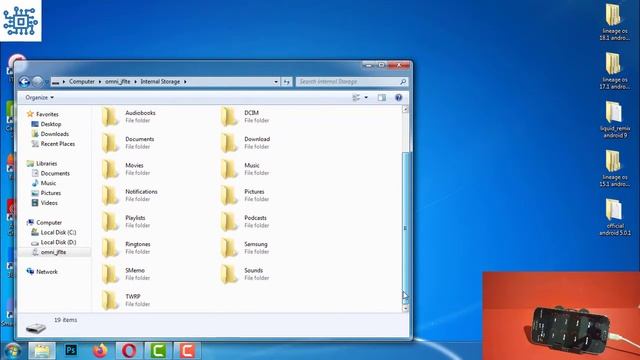Select official android 5.0.1 desktop folder
The image size is (640, 360).
click(x=615, y=217)
